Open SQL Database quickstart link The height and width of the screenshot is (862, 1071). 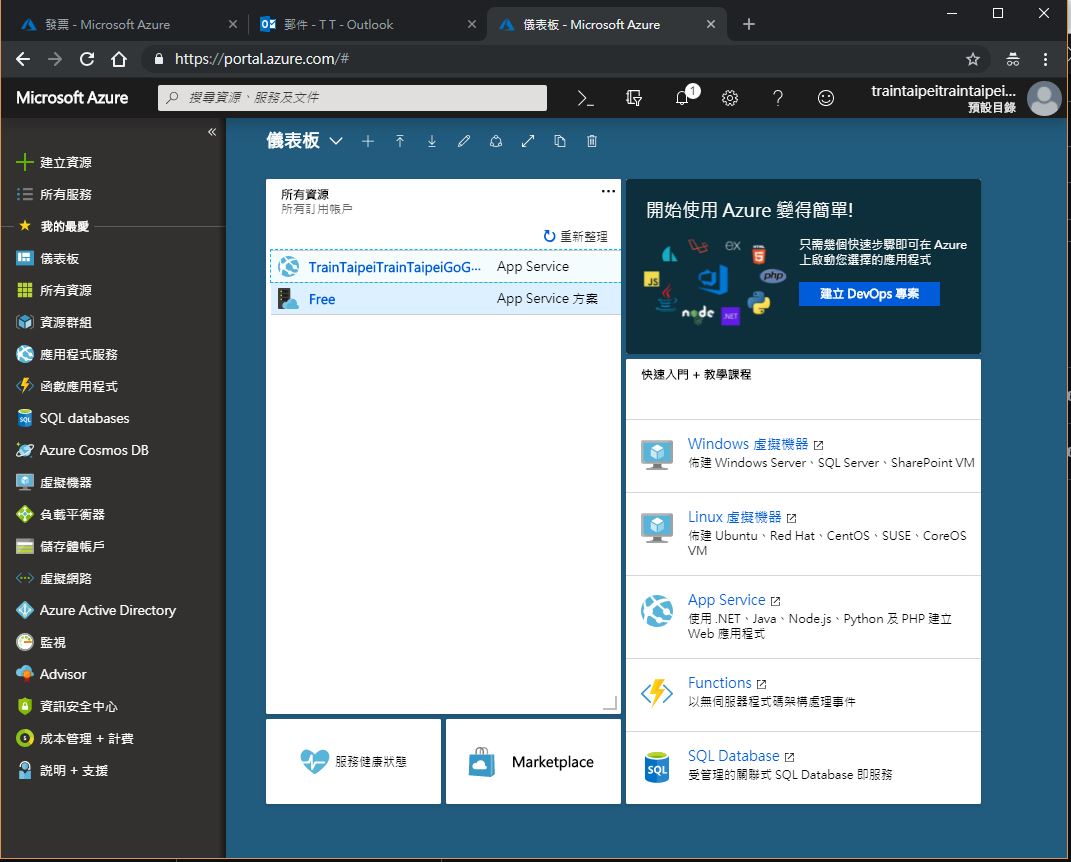click(733, 756)
